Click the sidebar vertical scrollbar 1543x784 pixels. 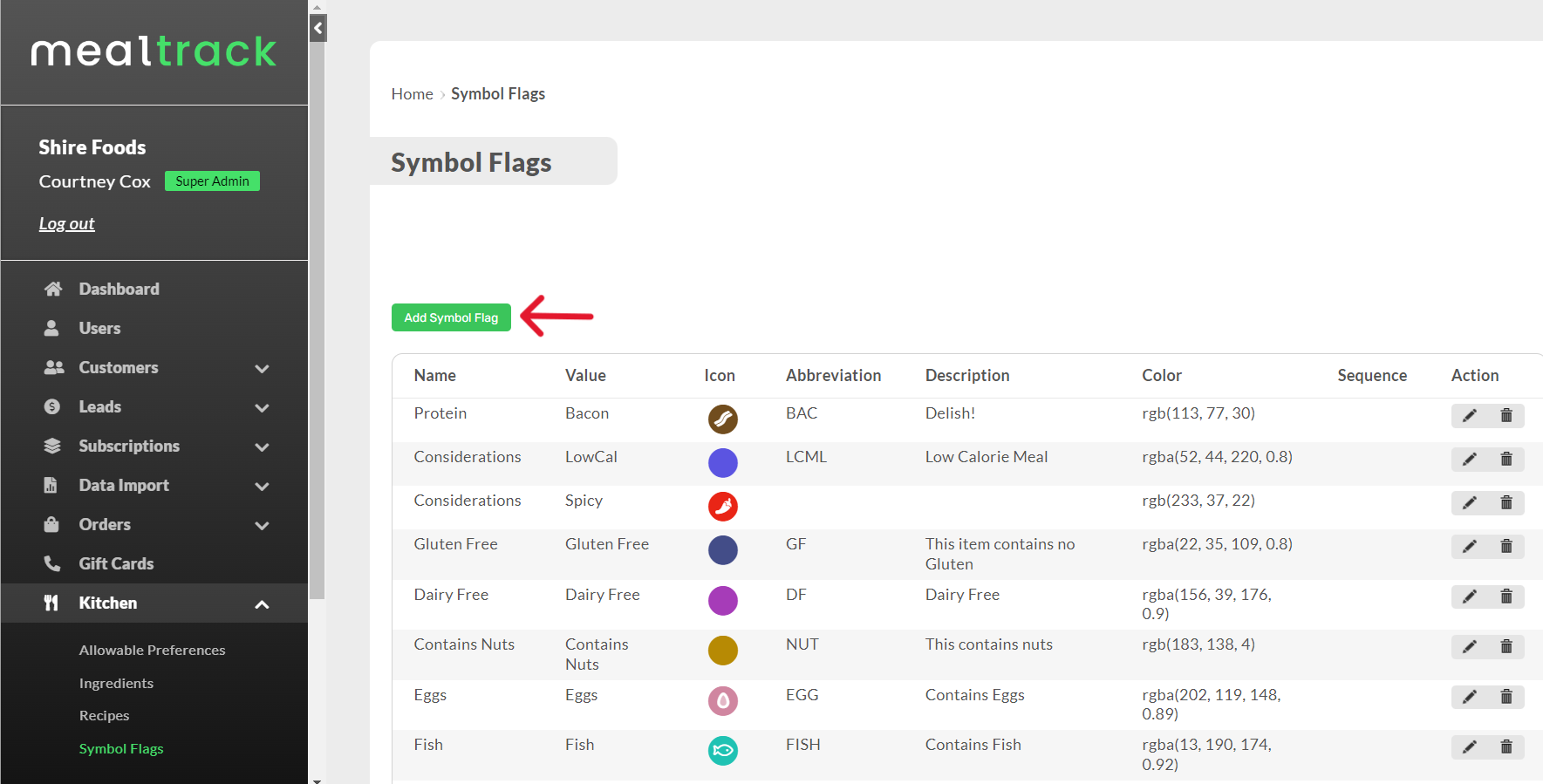[317, 321]
